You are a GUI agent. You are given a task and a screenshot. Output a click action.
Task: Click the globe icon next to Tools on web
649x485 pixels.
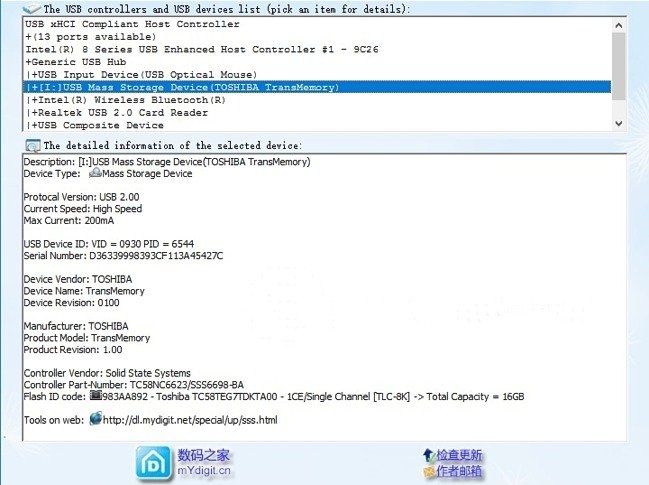click(96, 418)
